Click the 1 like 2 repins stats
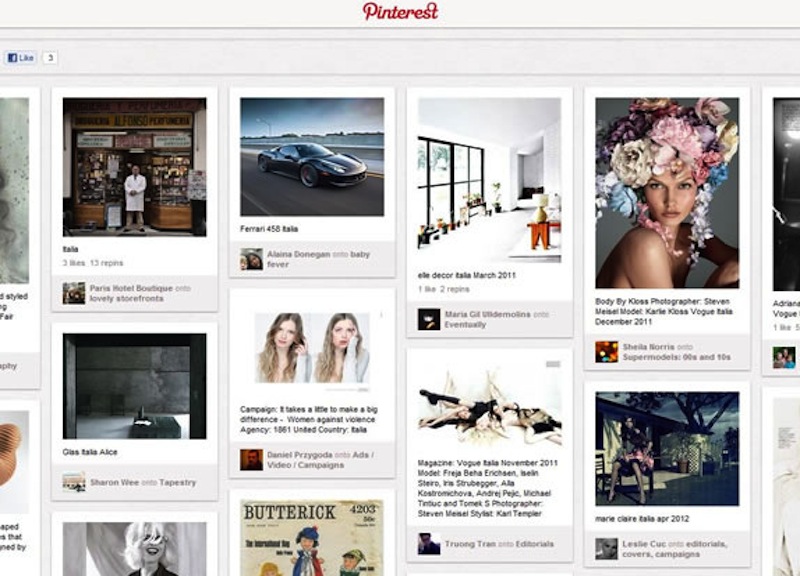The height and width of the screenshot is (576, 800). pos(443,289)
